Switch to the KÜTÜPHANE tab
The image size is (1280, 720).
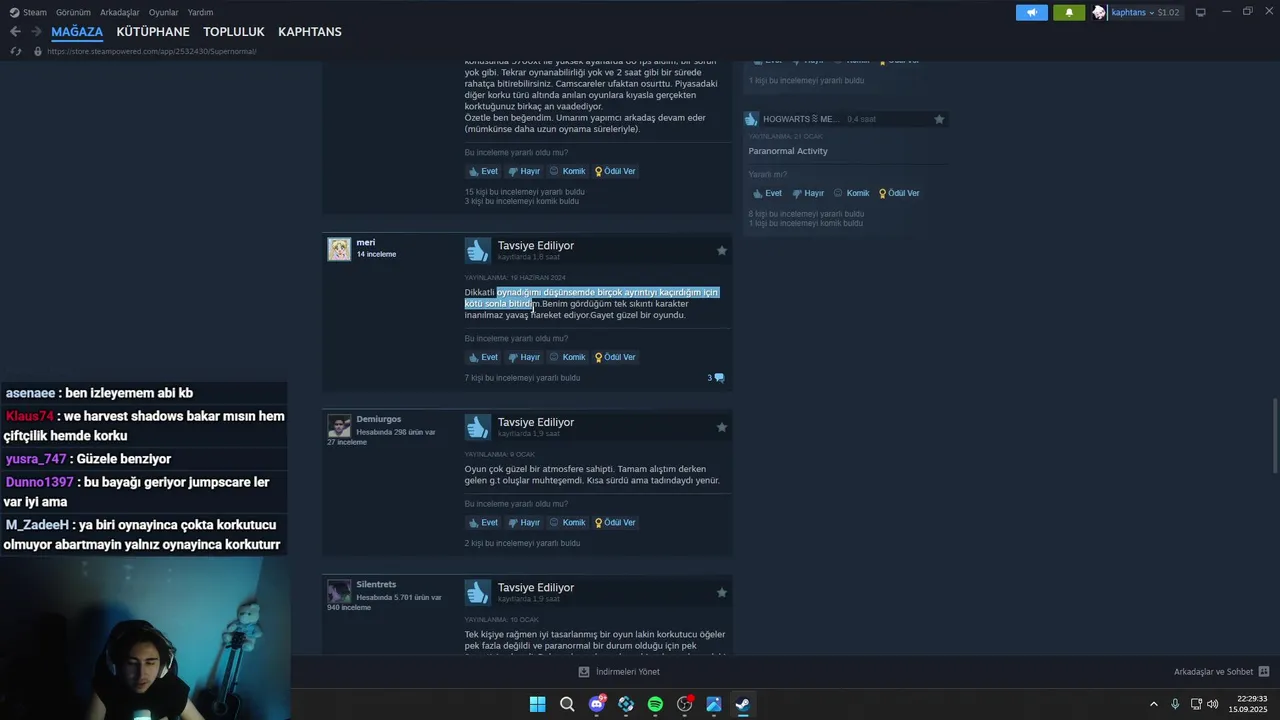[153, 32]
